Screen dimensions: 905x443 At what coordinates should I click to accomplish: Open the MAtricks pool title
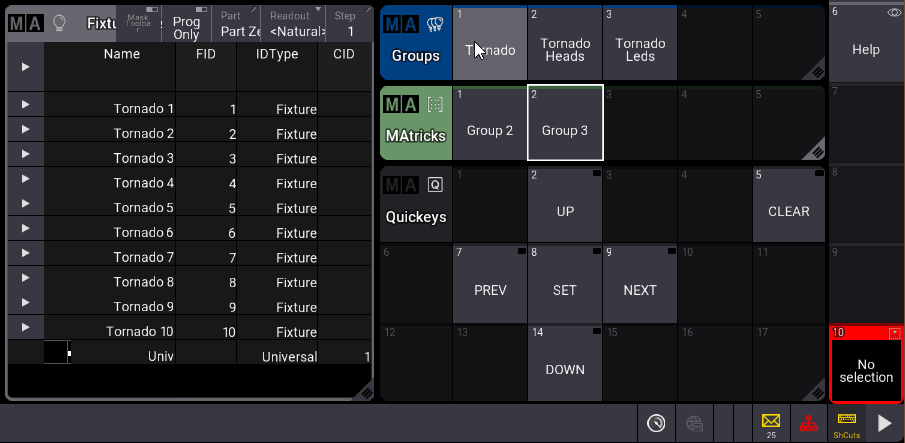(416, 123)
